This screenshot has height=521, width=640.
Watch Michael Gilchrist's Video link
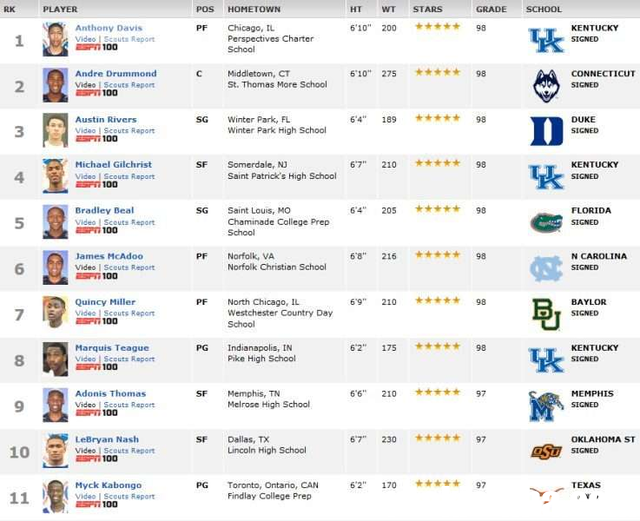pyautogui.click(x=85, y=176)
